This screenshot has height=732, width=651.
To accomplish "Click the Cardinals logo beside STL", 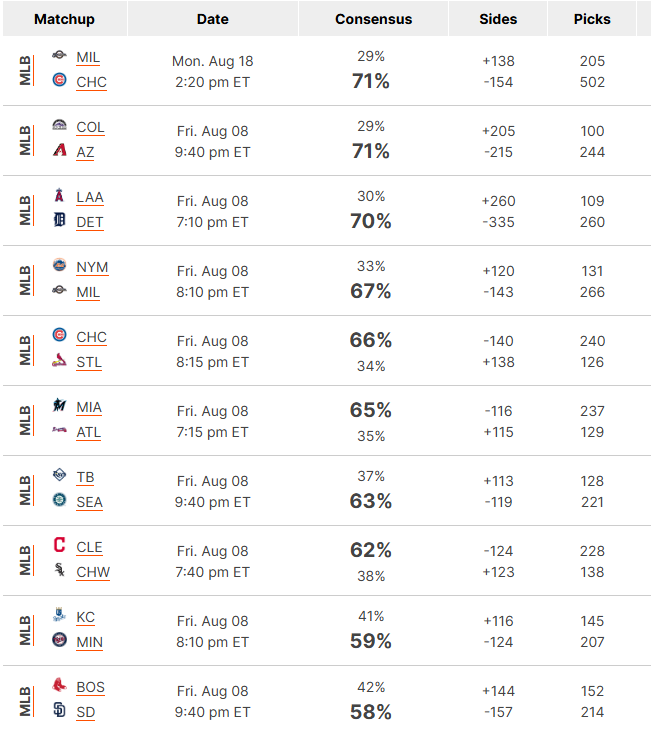I will [x=59, y=360].
